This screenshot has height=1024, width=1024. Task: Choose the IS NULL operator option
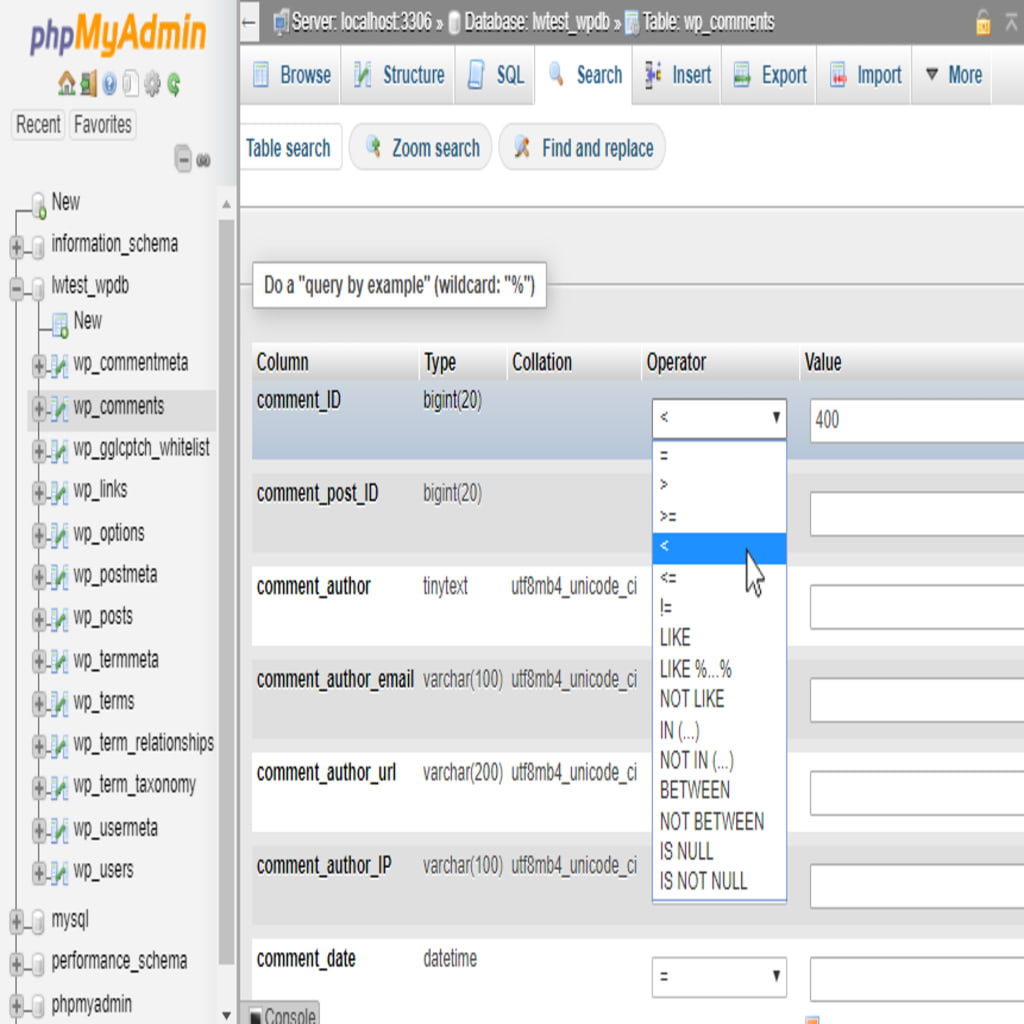pos(719,852)
